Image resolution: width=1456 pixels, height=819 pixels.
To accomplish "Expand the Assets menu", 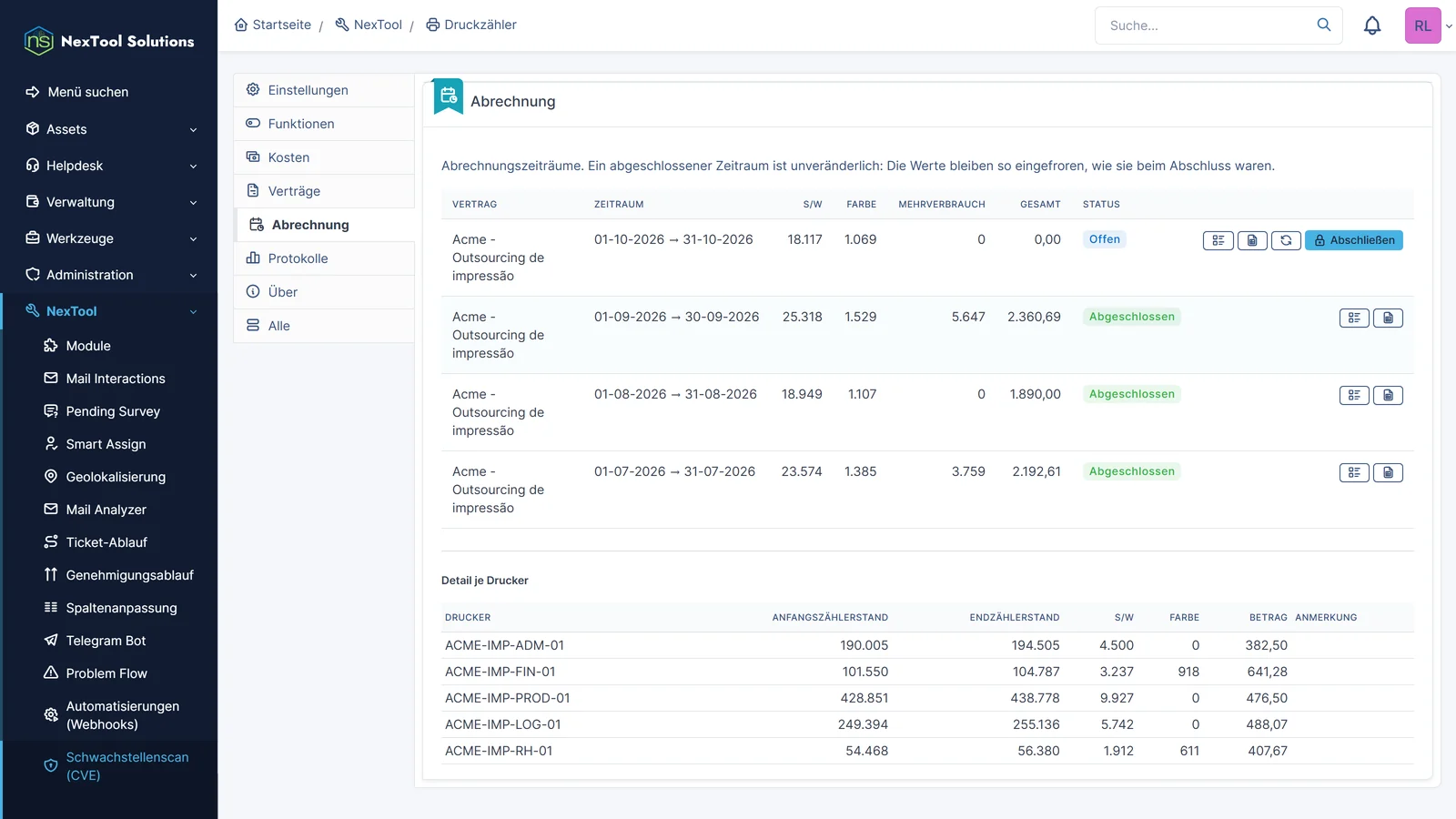I will [x=109, y=129].
